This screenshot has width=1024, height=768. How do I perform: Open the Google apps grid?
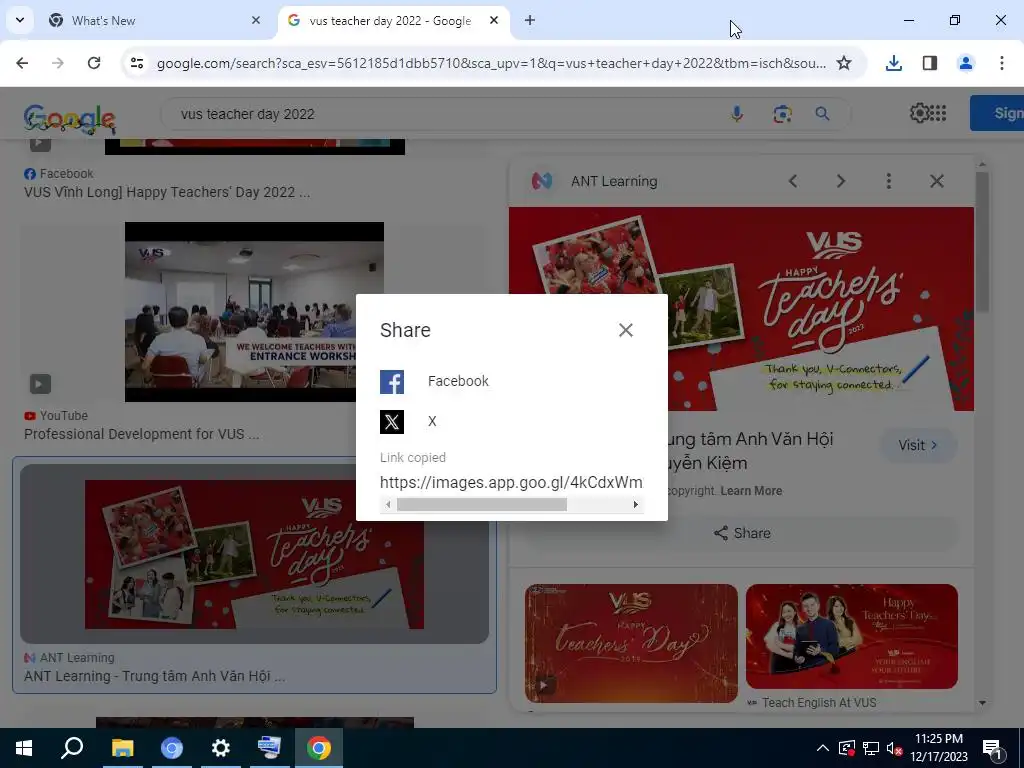pos(938,113)
